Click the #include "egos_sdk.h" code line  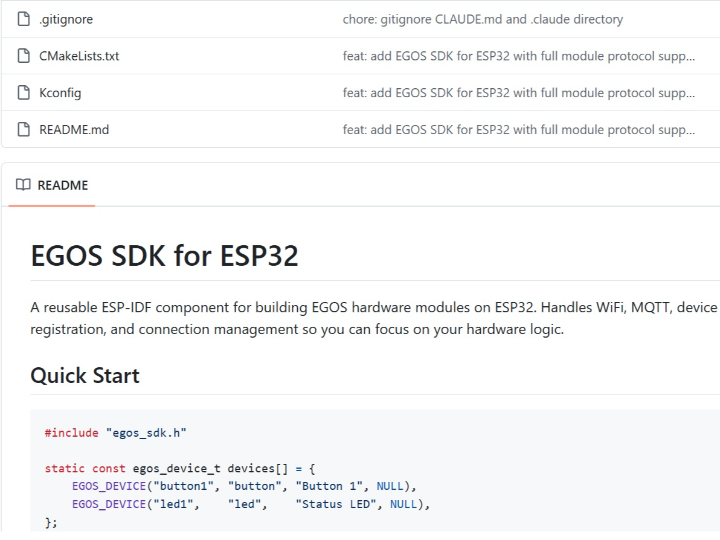(116, 433)
